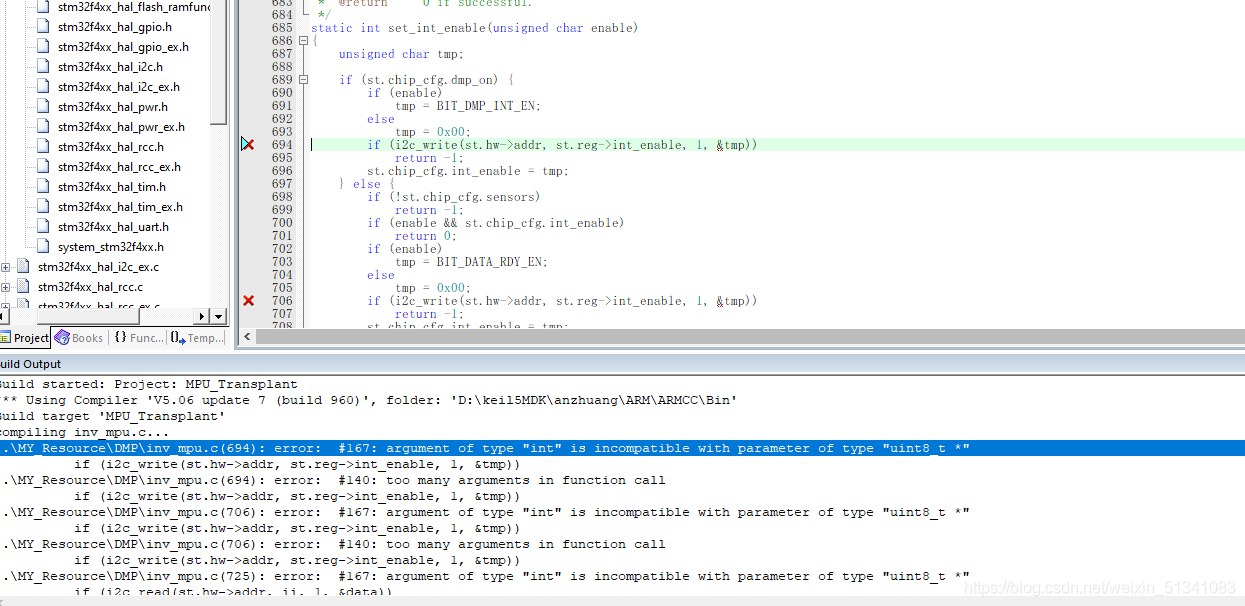The width and height of the screenshot is (1245, 606).
Task: Collapse the if block fold at line 689
Action: tap(304, 80)
